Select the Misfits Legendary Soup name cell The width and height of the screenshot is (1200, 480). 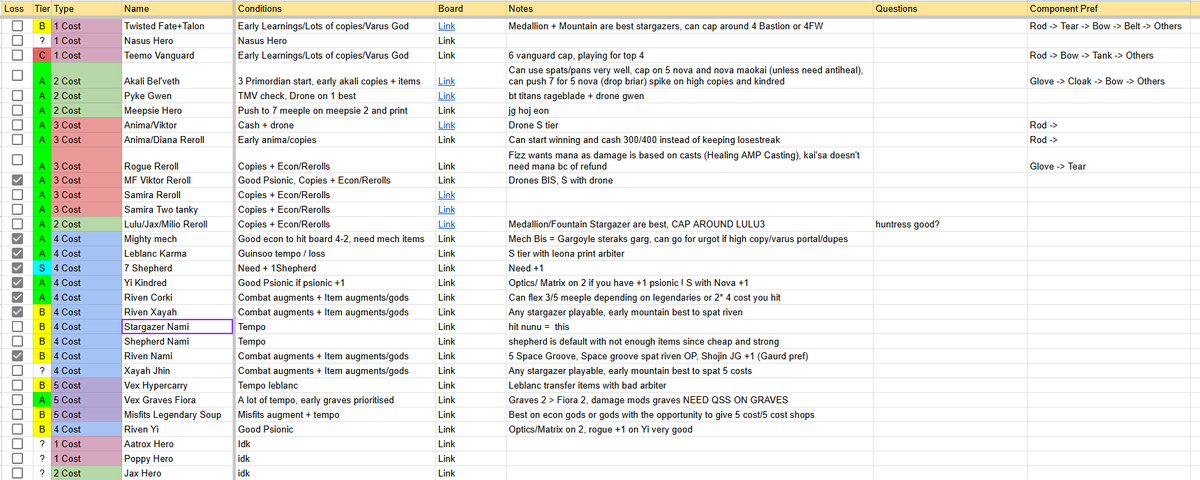click(177, 413)
